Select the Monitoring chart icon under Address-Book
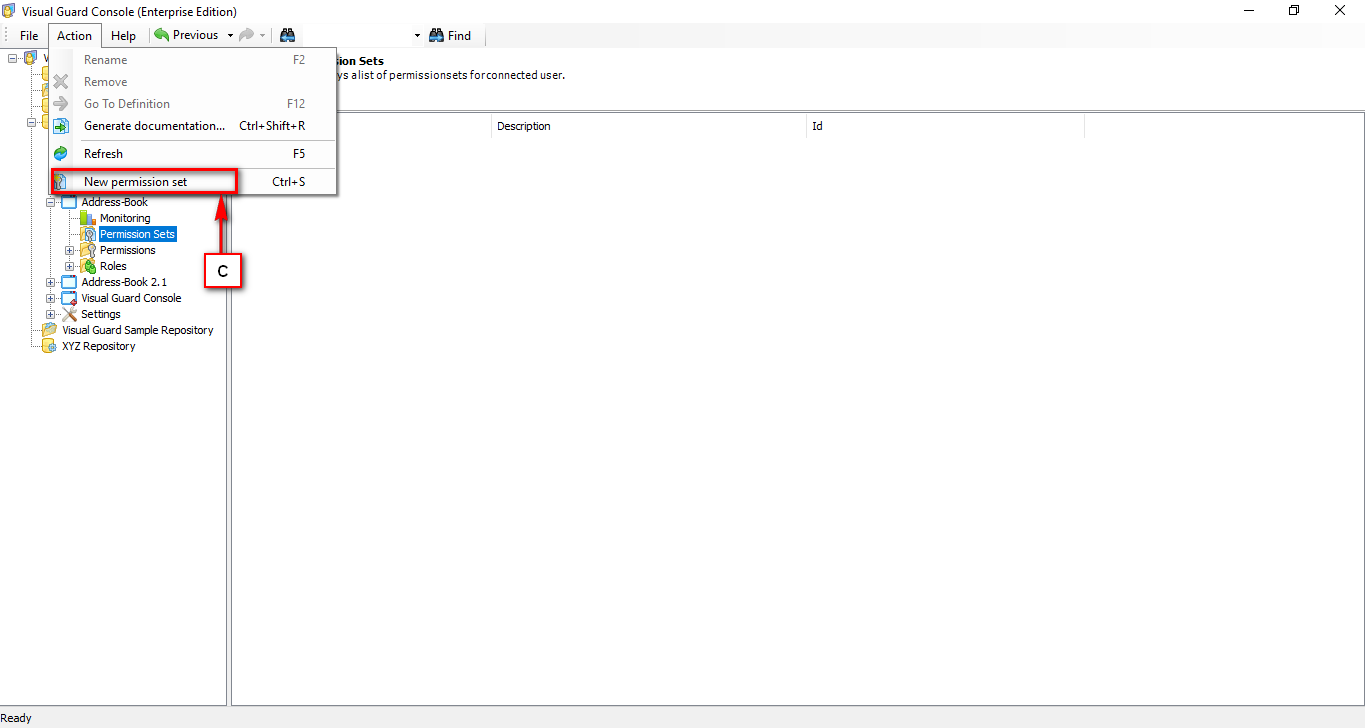1365x728 pixels. tap(86, 217)
